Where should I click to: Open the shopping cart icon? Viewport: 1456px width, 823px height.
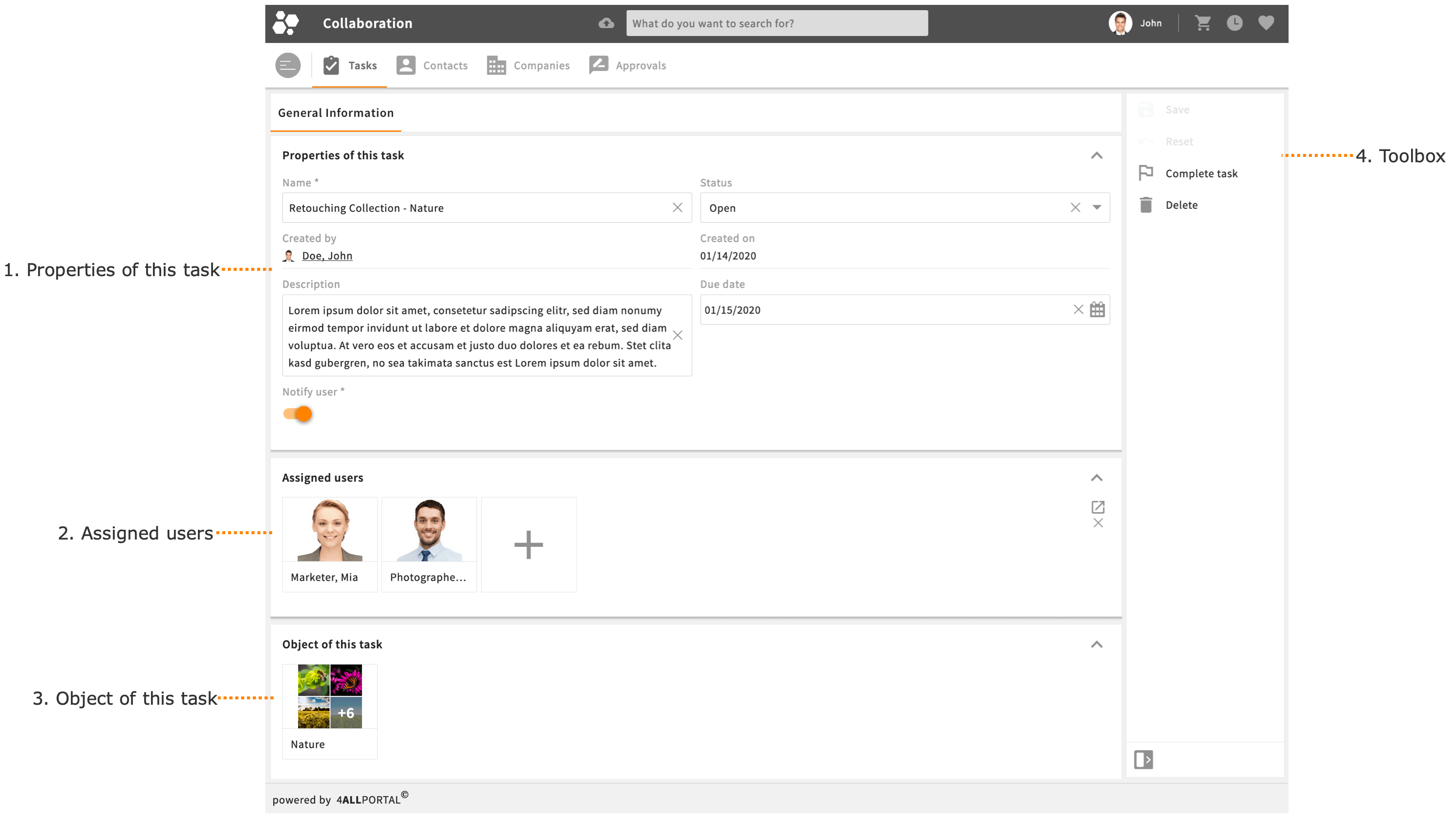click(x=1204, y=23)
